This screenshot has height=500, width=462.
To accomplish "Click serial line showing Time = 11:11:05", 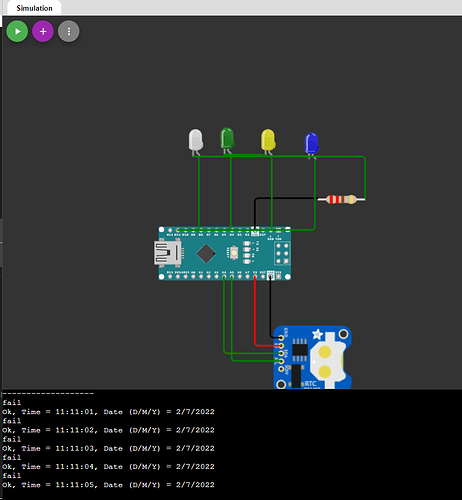I will tap(108, 485).
